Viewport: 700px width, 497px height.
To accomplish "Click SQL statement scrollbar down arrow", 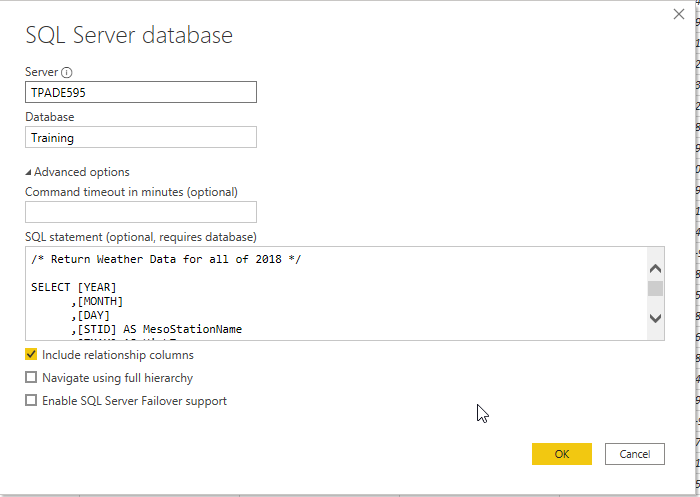I will [x=655, y=318].
